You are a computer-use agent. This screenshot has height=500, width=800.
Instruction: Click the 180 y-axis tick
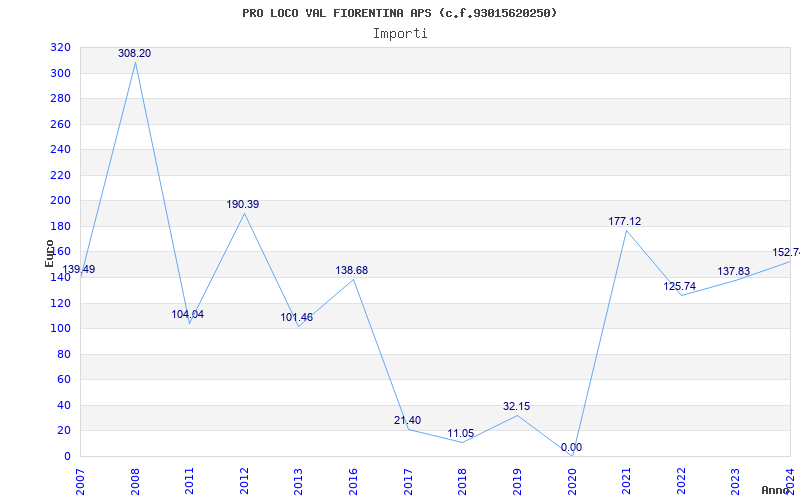pos(60,226)
